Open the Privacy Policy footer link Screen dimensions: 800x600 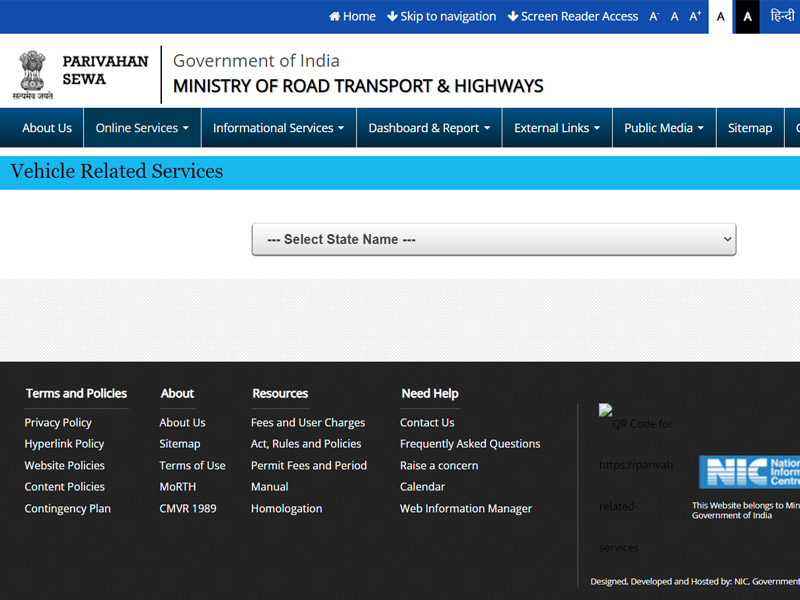58,423
